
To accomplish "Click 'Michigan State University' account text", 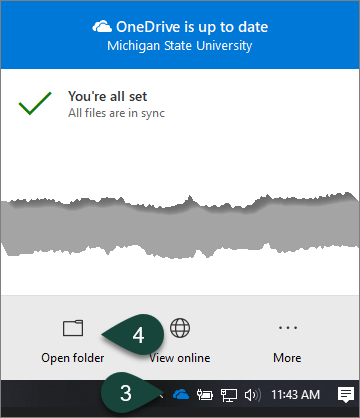I will (x=180, y=46).
